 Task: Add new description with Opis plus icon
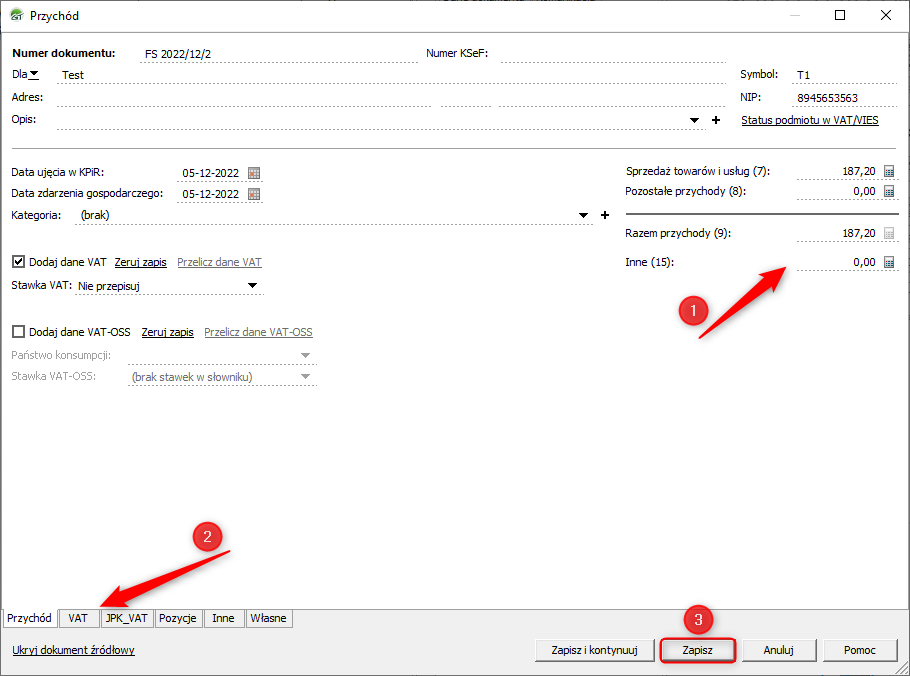coord(716,120)
